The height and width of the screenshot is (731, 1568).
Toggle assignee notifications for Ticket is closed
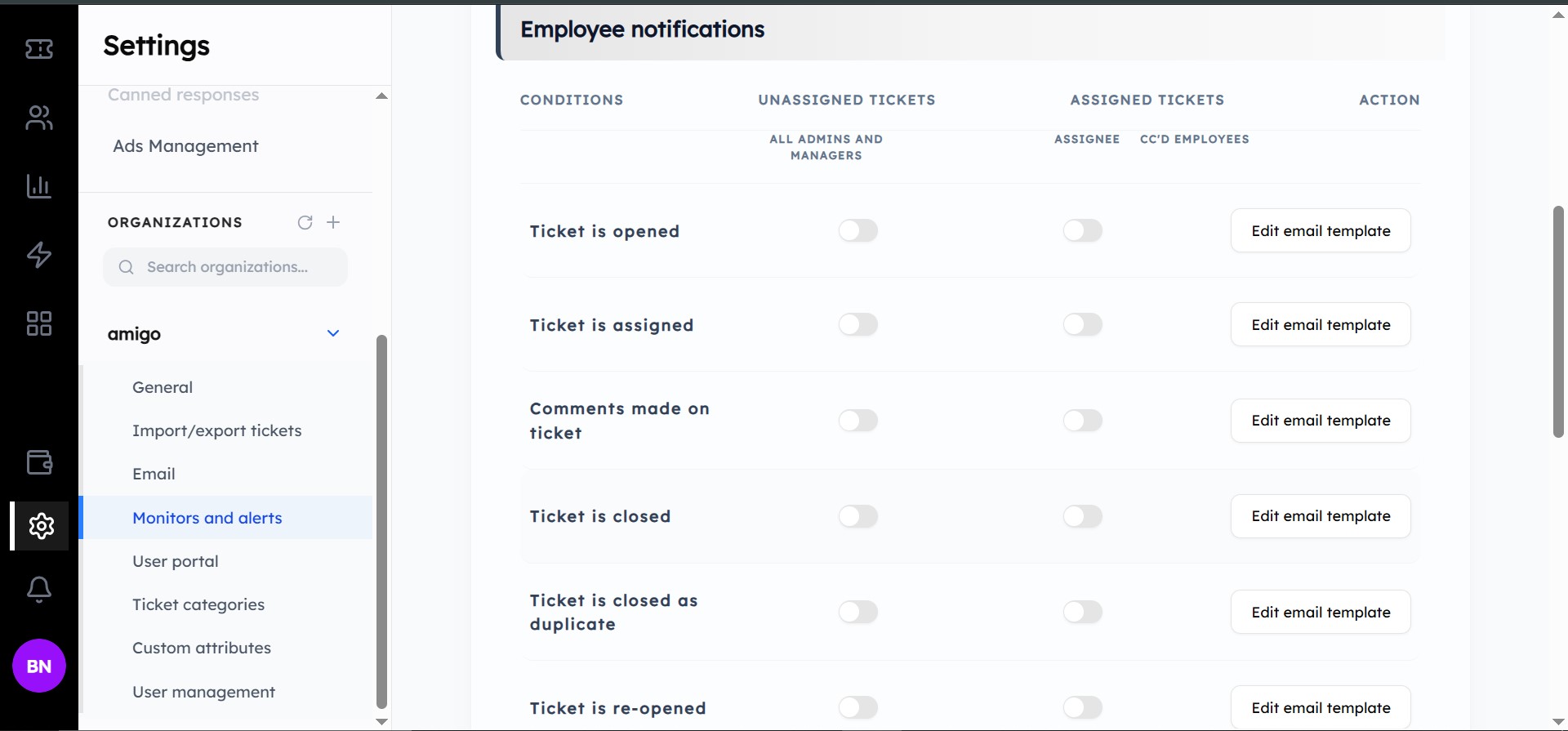click(x=1082, y=516)
